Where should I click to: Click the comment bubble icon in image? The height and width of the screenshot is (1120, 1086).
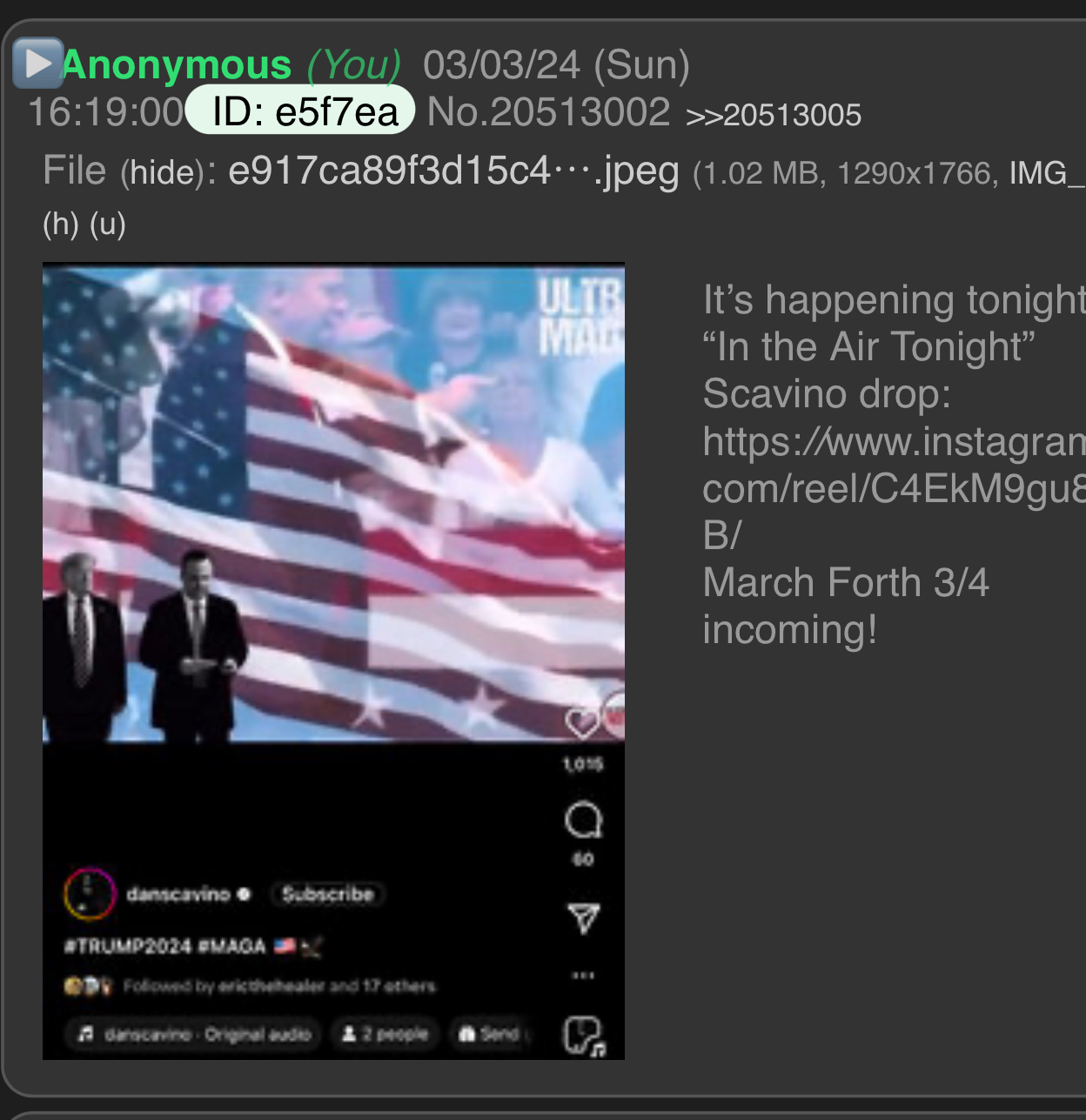tap(583, 819)
